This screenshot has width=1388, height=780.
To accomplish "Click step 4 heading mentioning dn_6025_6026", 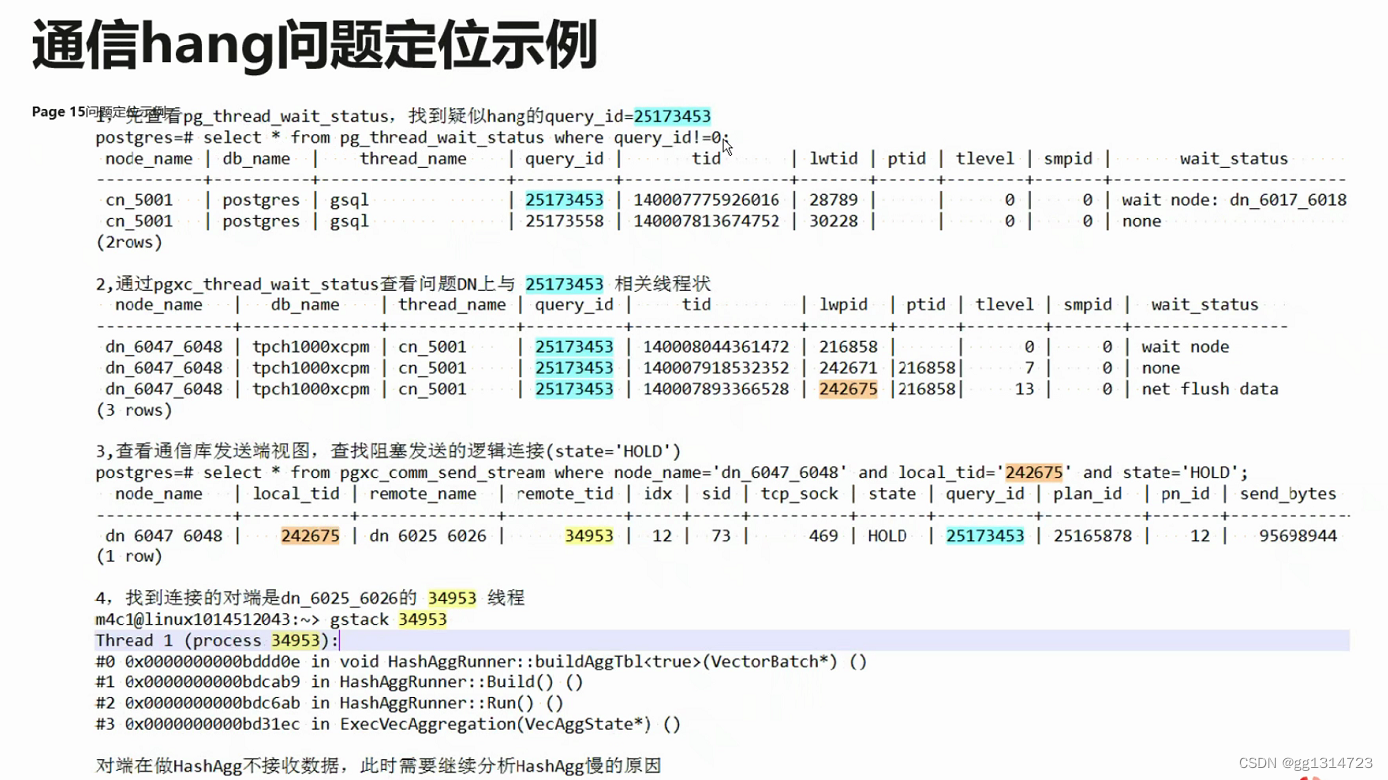I will [x=310, y=598].
